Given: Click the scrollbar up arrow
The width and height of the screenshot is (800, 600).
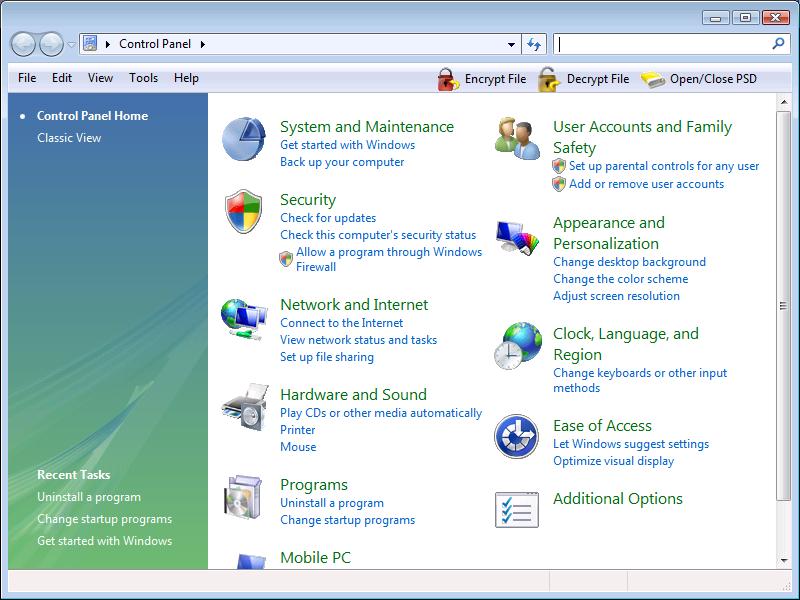Looking at the screenshot, I should coord(783,103).
